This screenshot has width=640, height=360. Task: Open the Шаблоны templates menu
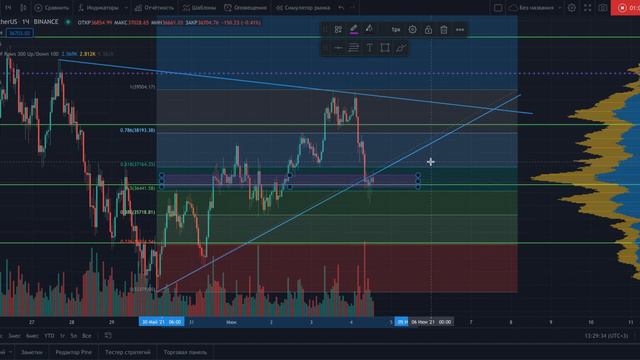[199, 8]
